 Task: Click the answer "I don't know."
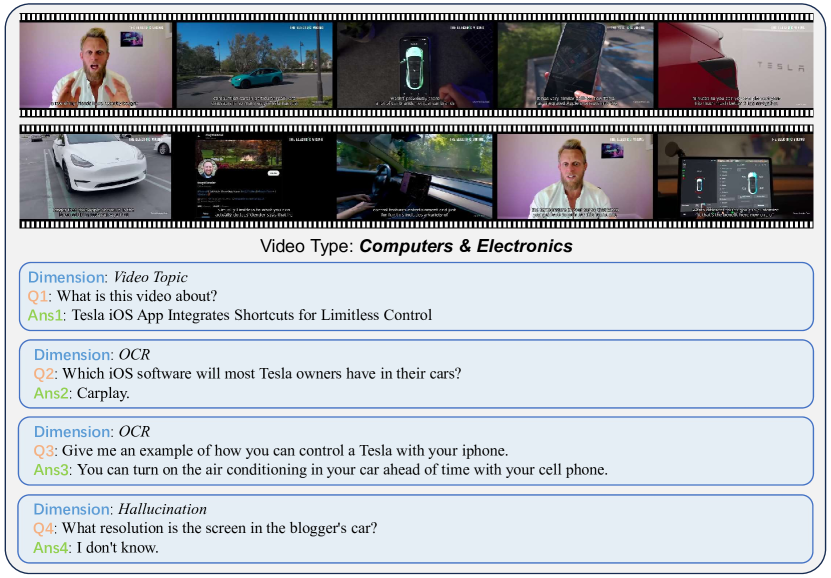pos(118,548)
